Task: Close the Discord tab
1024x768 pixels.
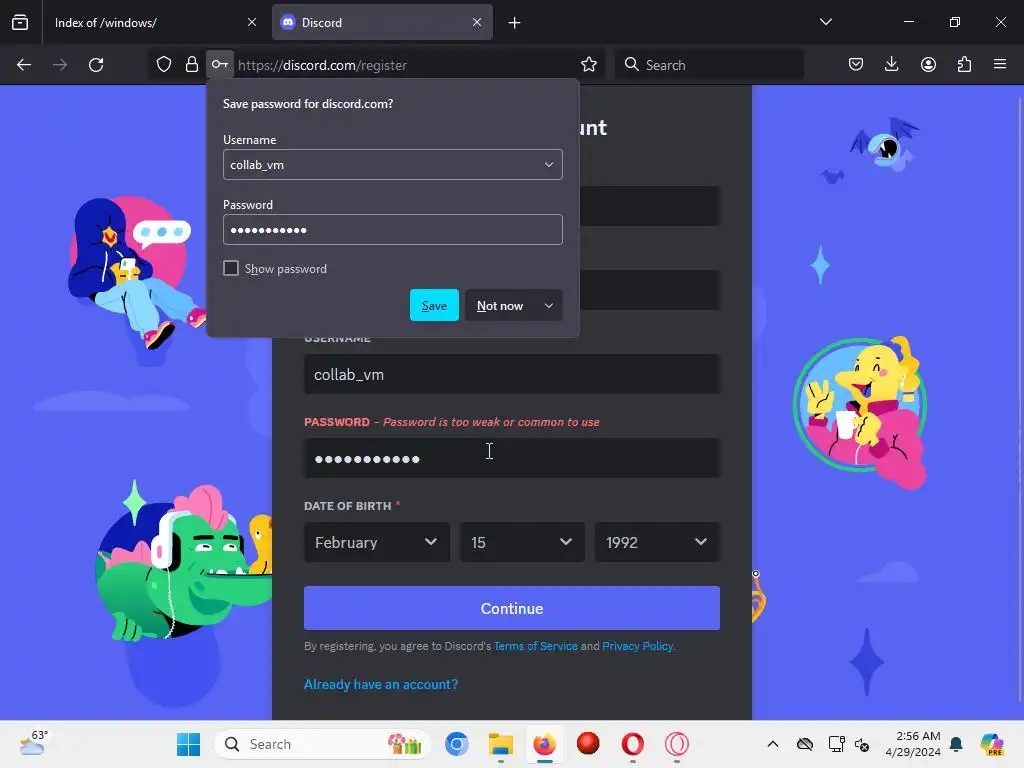Action: [x=477, y=22]
